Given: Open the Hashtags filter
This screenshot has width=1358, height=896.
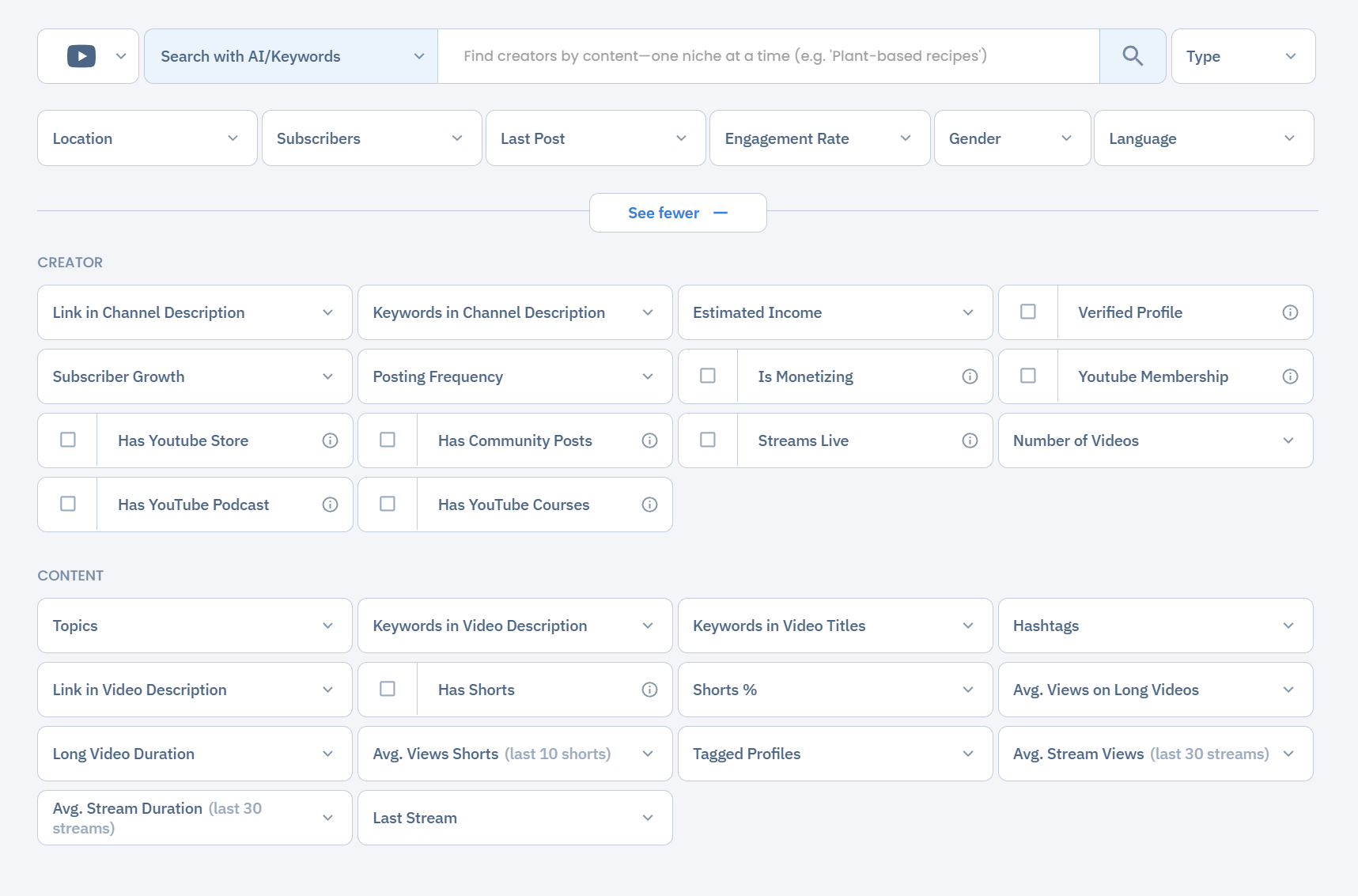Looking at the screenshot, I should [x=1156, y=626].
